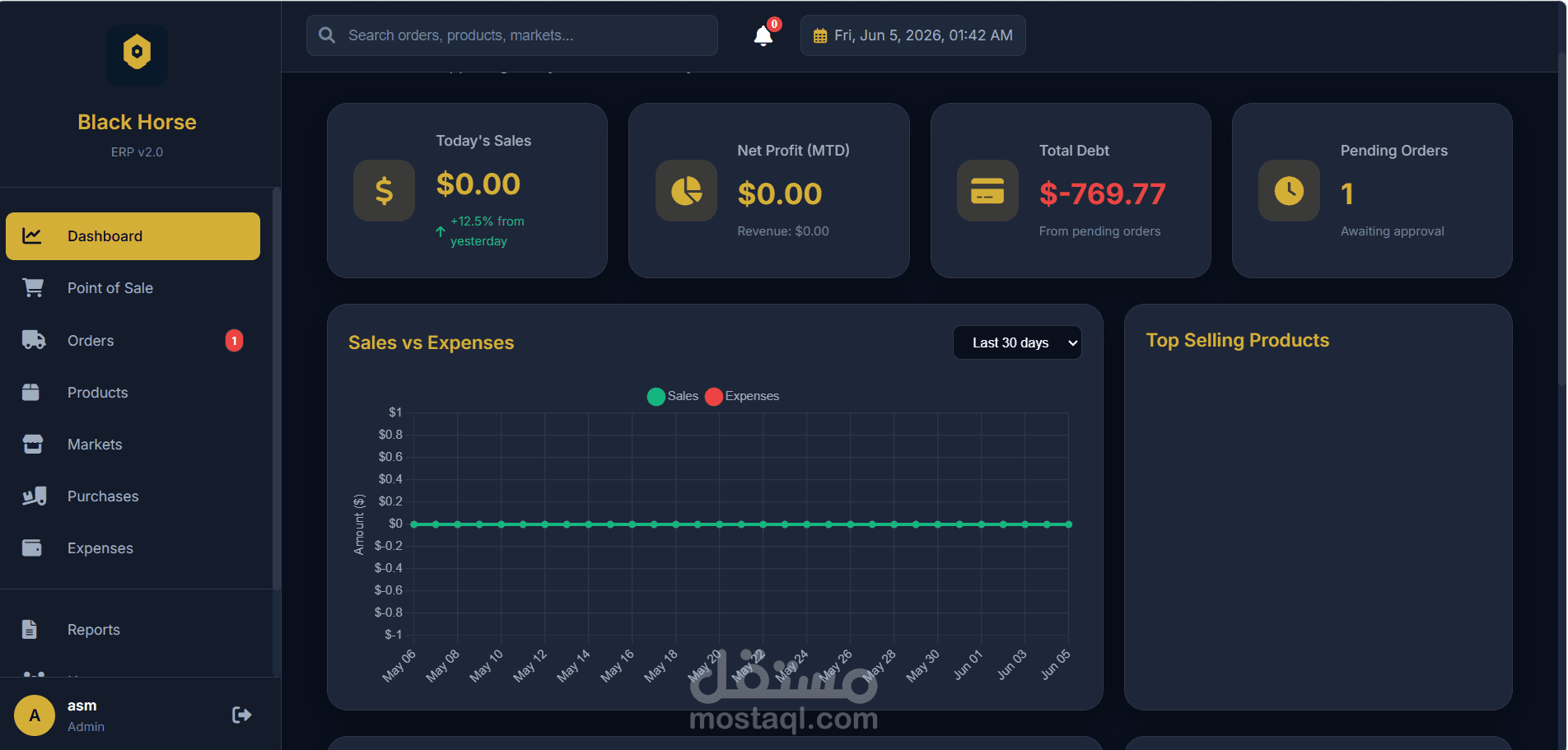This screenshot has height=750, width=1568.
Task: Click the $0.00 Today's Sales value
Action: [478, 184]
